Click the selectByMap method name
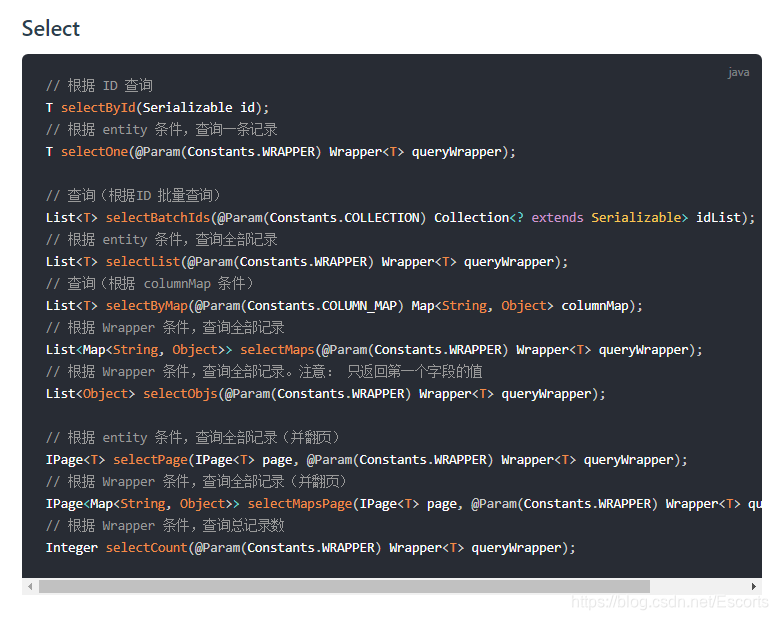 [147, 306]
